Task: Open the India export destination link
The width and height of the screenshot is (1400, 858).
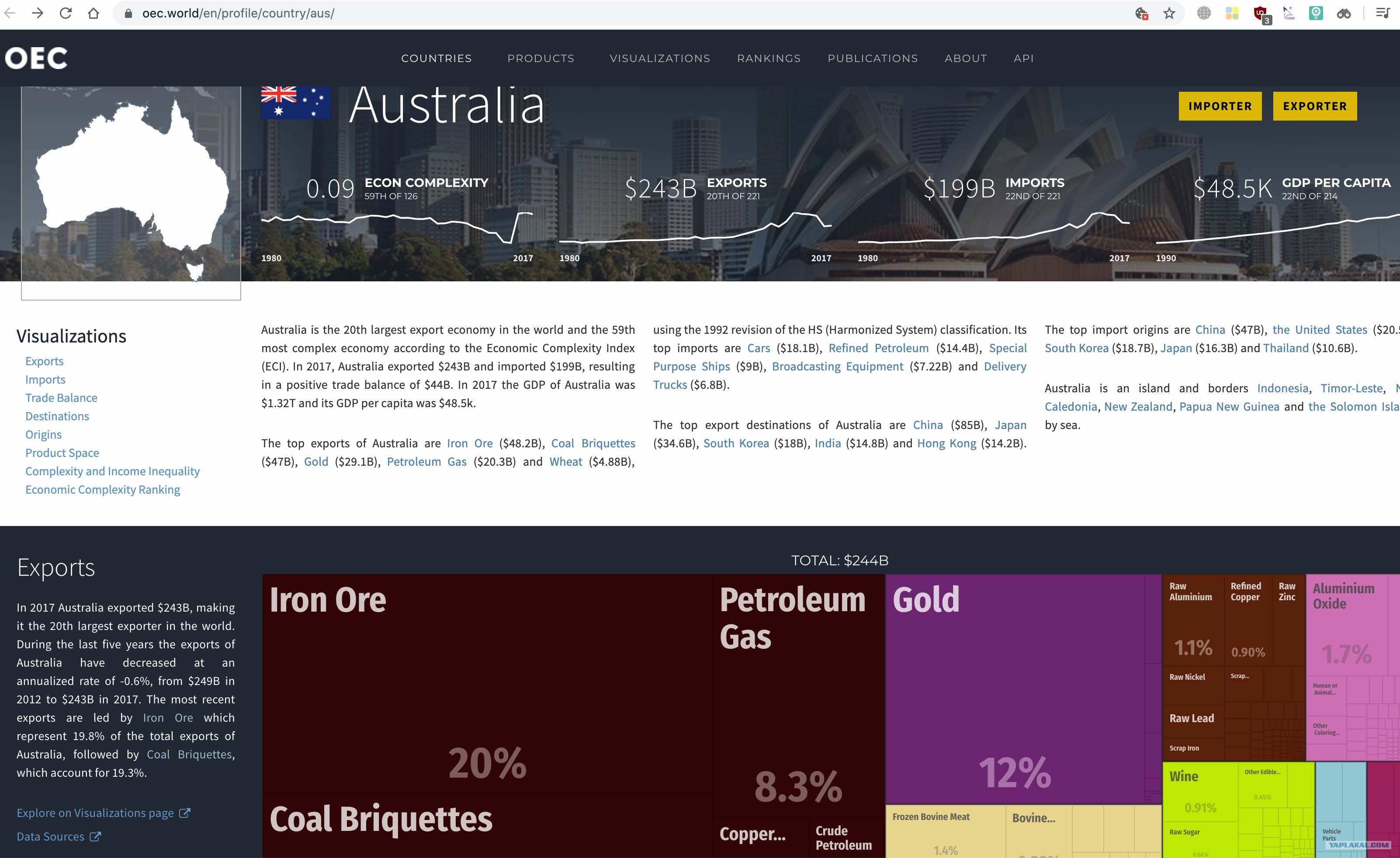Action: [x=828, y=443]
